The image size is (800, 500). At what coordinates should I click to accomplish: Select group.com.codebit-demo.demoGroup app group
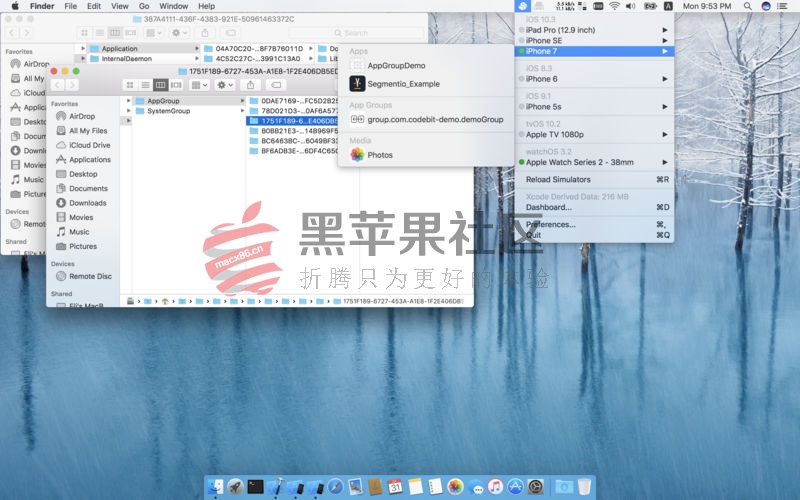tap(426, 119)
